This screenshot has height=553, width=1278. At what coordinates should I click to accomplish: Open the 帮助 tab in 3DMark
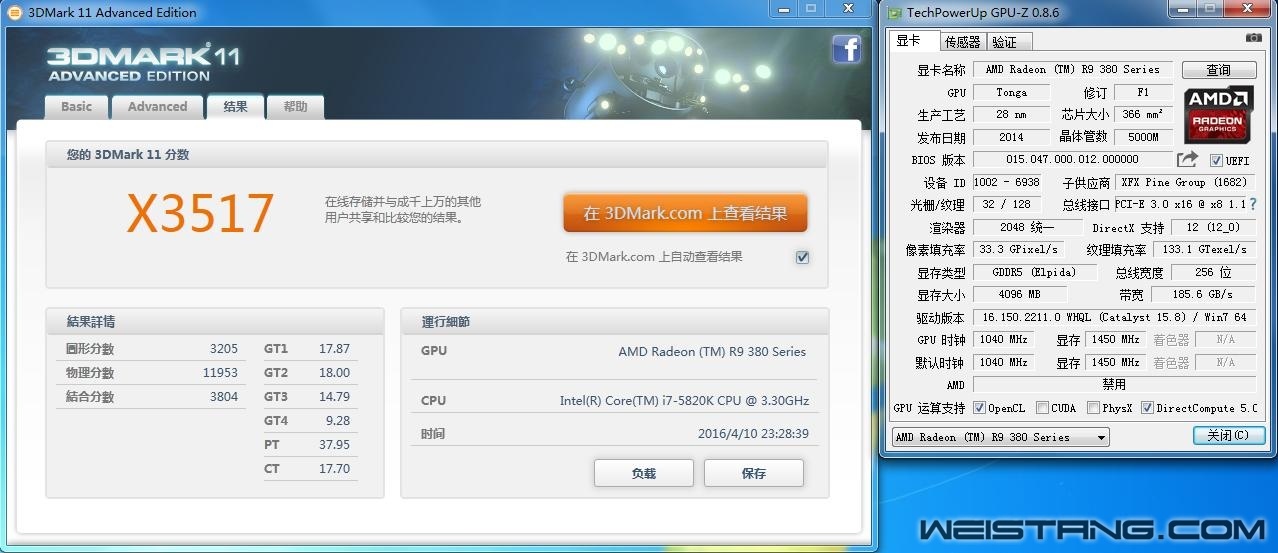295,106
